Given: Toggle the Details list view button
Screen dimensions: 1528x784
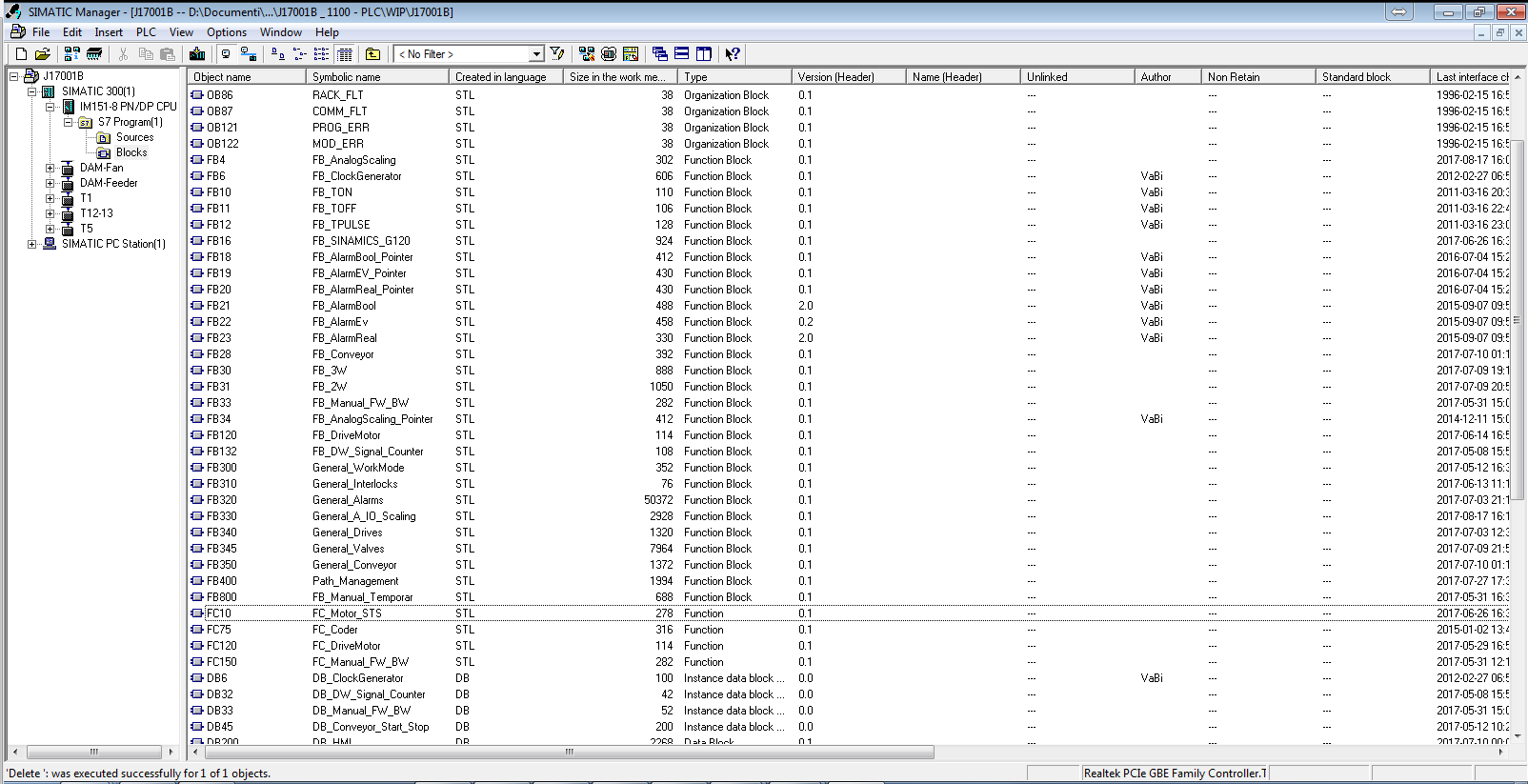Looking at the screenshot, I should 345,54.
